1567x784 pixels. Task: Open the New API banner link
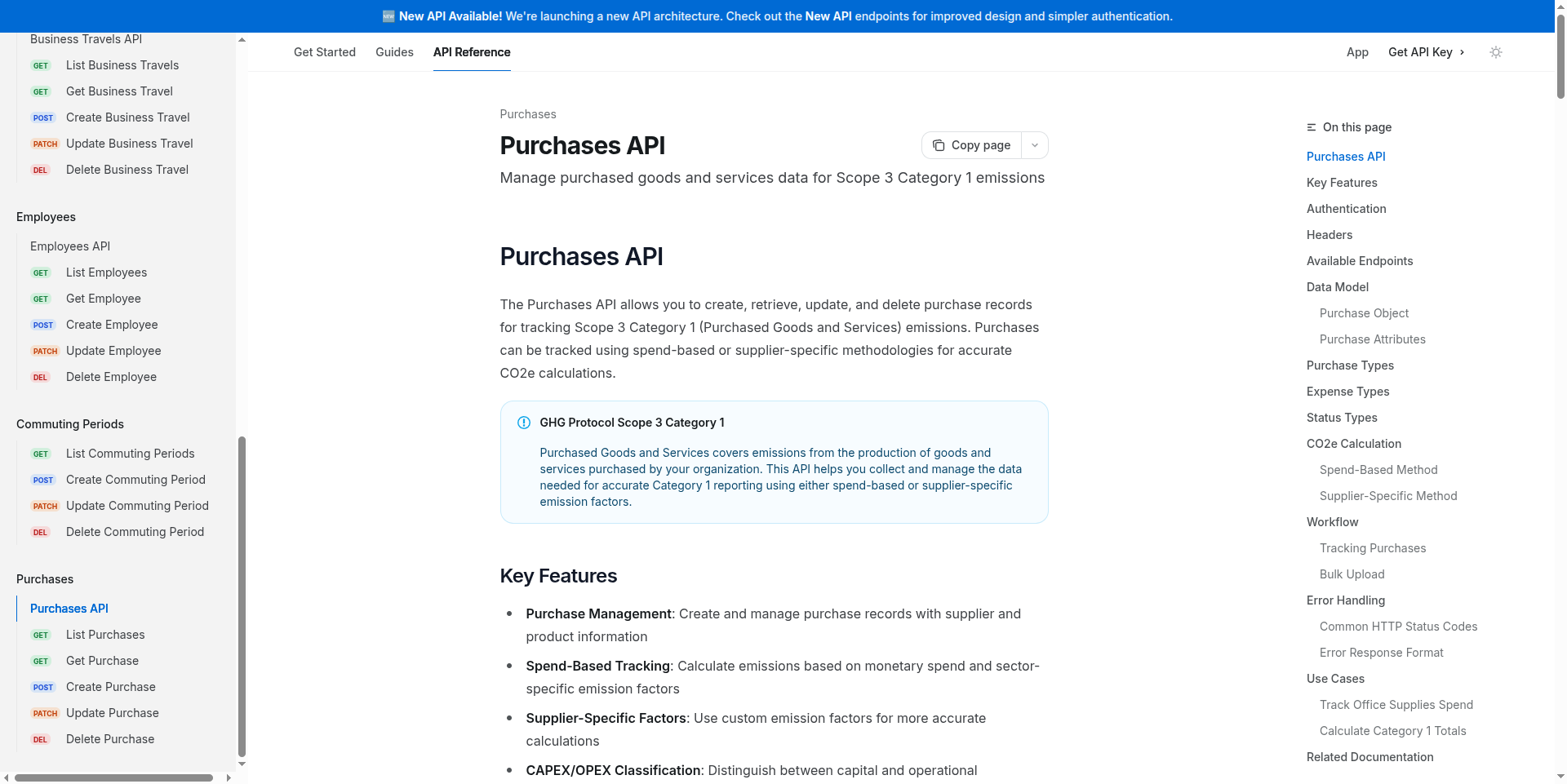point(828,16)
